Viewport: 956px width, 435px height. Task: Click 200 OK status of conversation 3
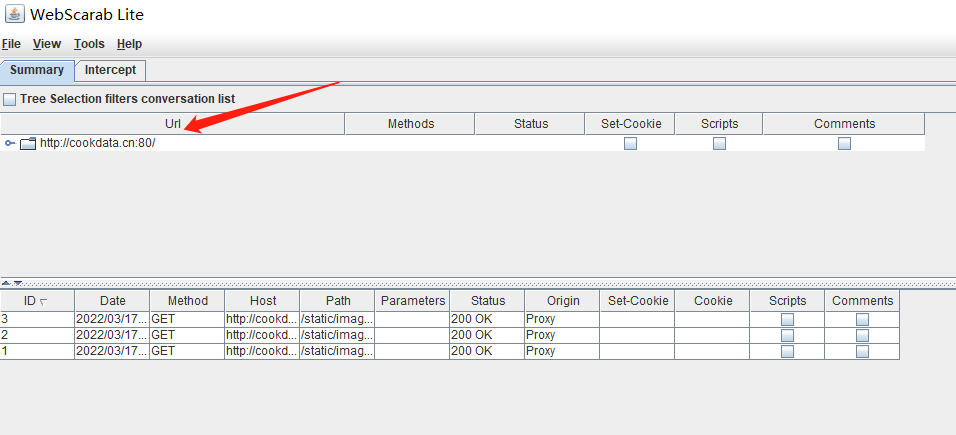(487, 319)
